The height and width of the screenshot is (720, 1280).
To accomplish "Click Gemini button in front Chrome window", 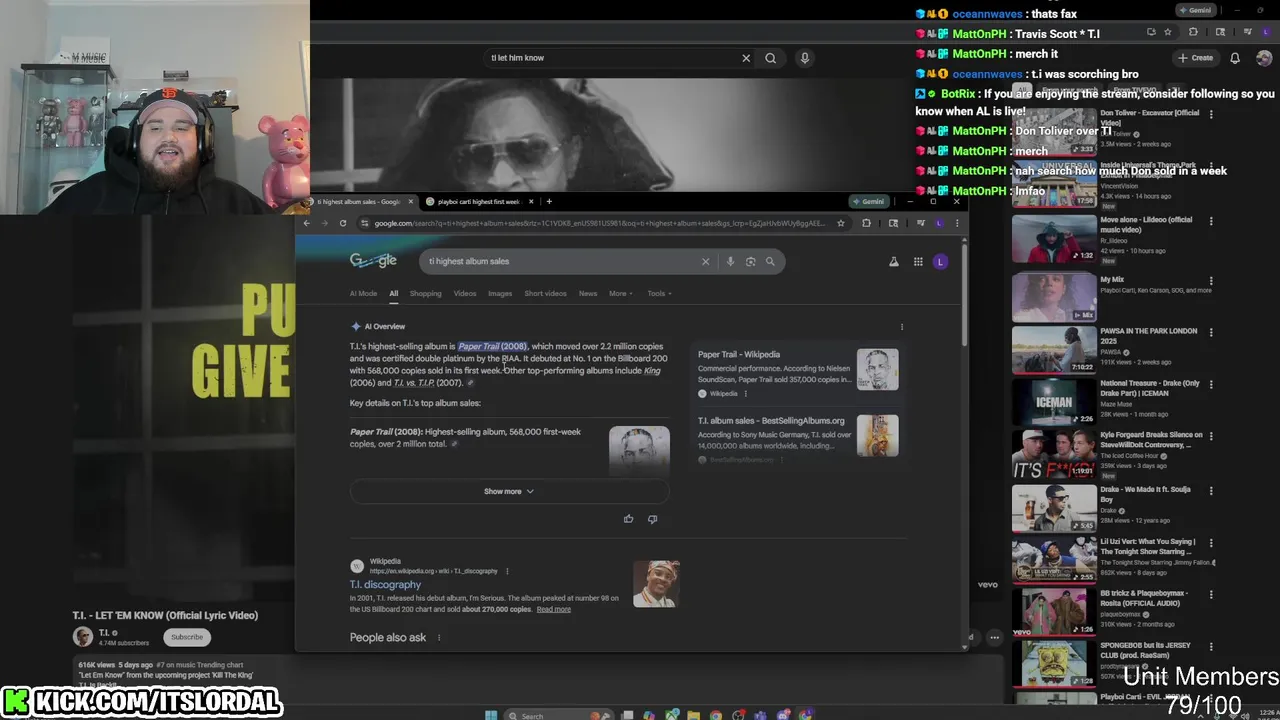I will (x=868, y=201).
